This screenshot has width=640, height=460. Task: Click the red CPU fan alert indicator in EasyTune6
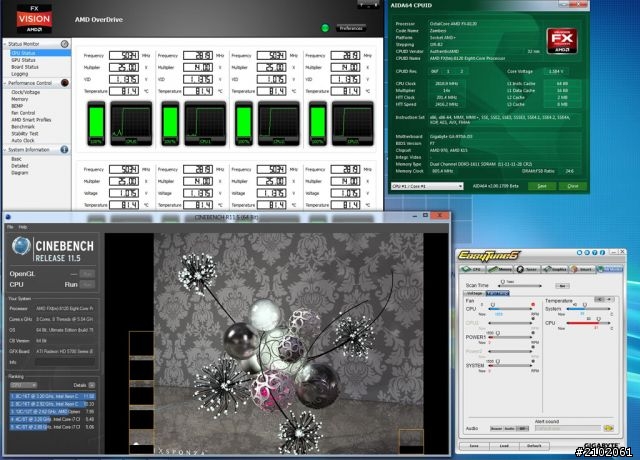[x=533, y=305]
